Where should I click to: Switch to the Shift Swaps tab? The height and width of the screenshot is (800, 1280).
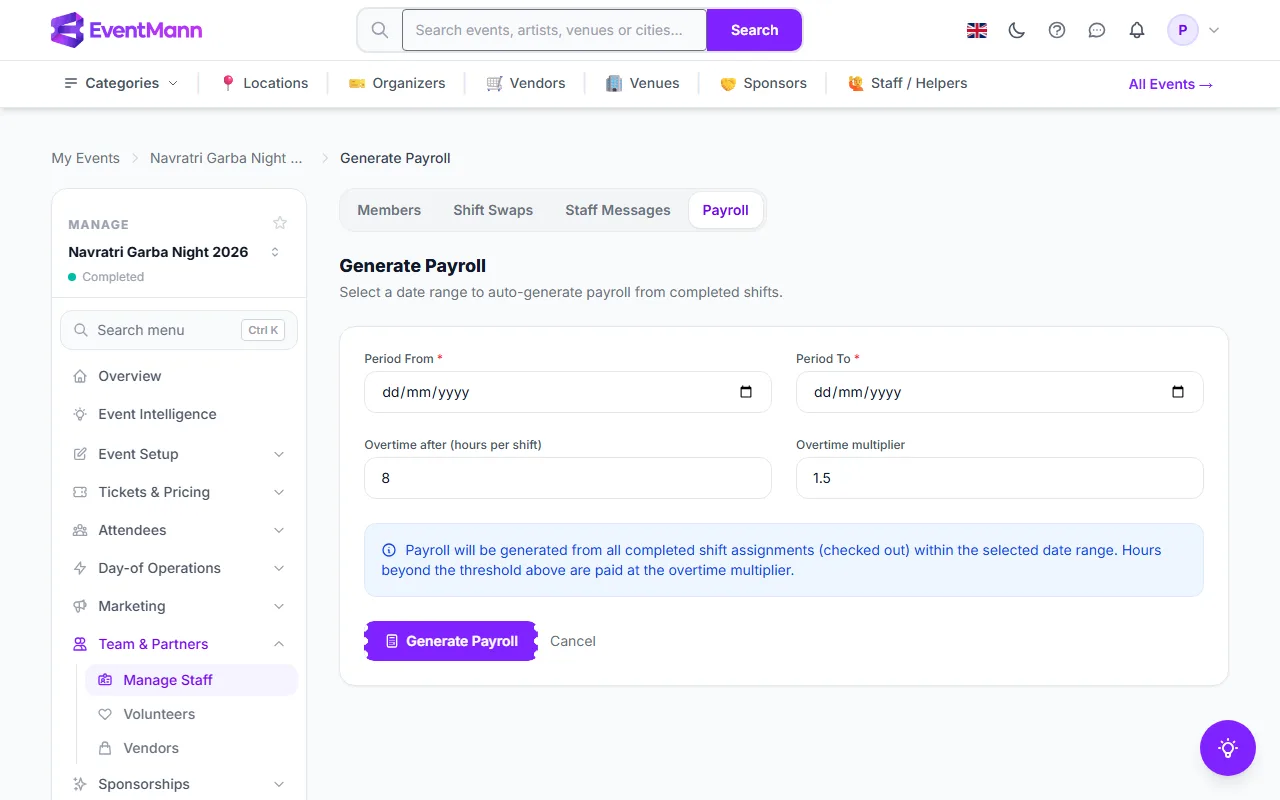coord(493,210)
